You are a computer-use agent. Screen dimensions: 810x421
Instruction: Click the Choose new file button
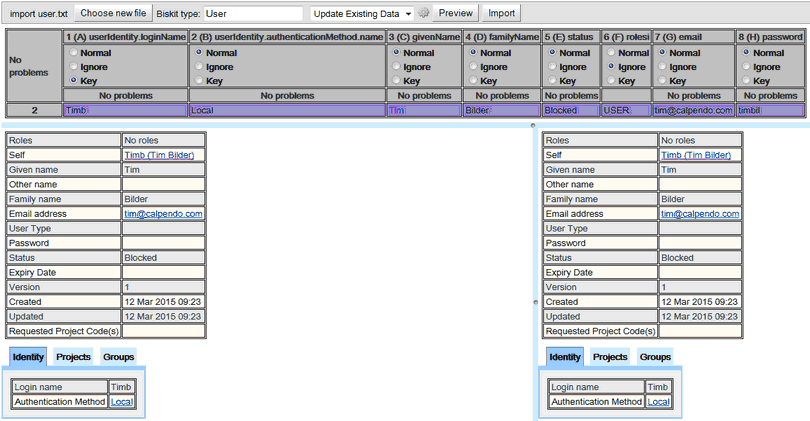[x=113, y=14]
